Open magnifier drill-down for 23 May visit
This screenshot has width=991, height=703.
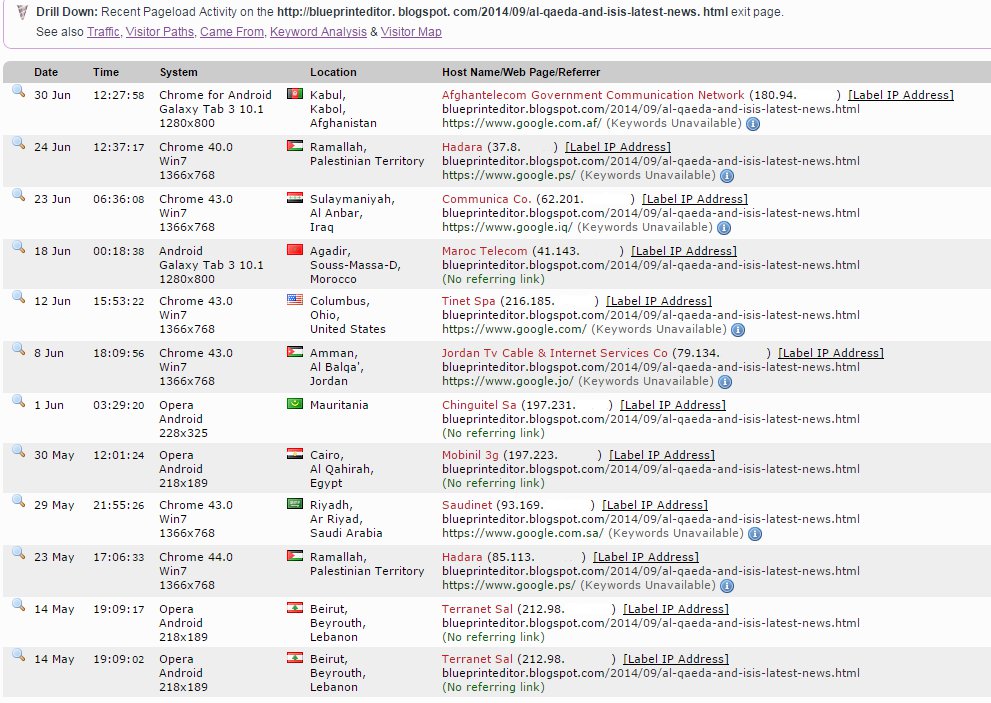[x=18, y=553]
